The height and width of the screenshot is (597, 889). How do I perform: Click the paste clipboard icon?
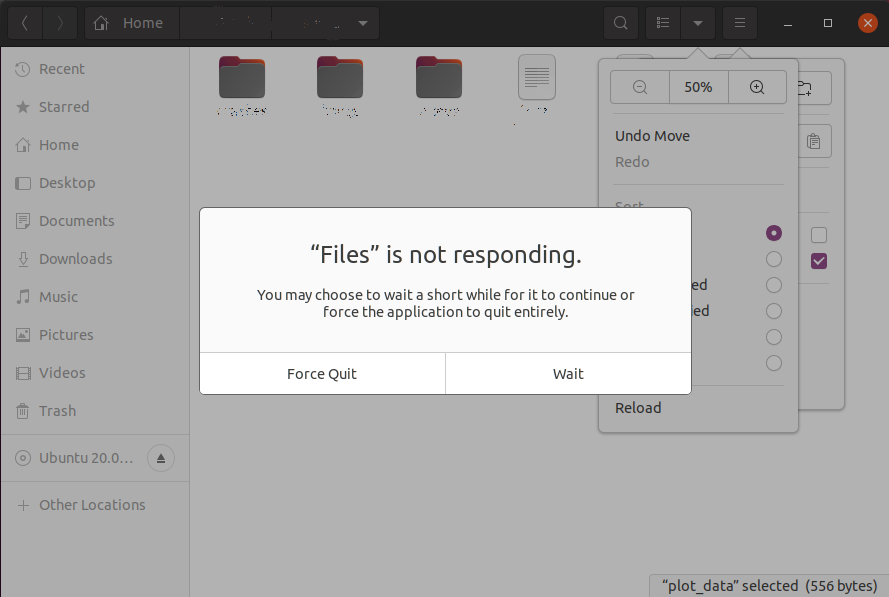814,142
